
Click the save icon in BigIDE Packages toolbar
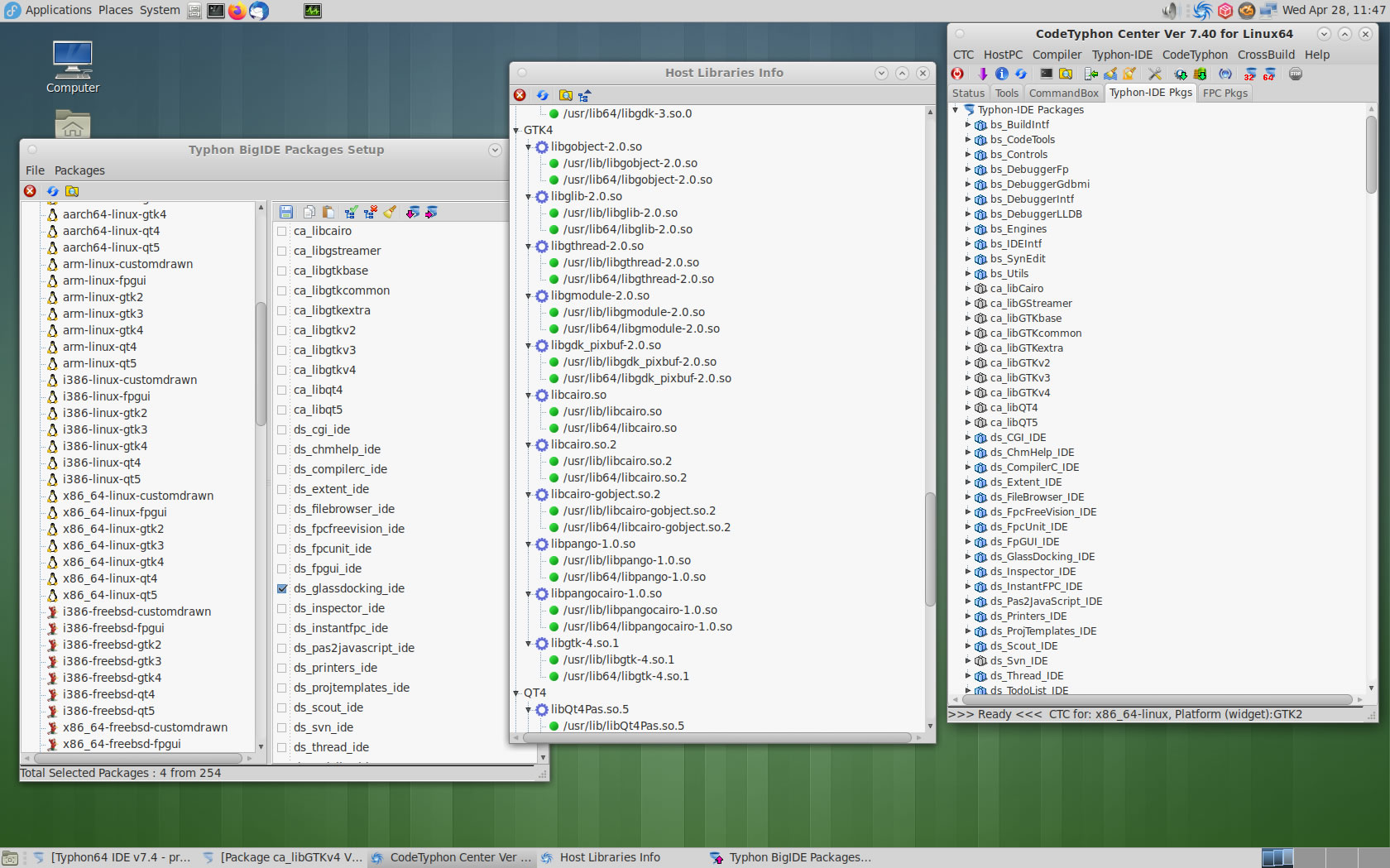pyautogui.click(x=286, y=213)
